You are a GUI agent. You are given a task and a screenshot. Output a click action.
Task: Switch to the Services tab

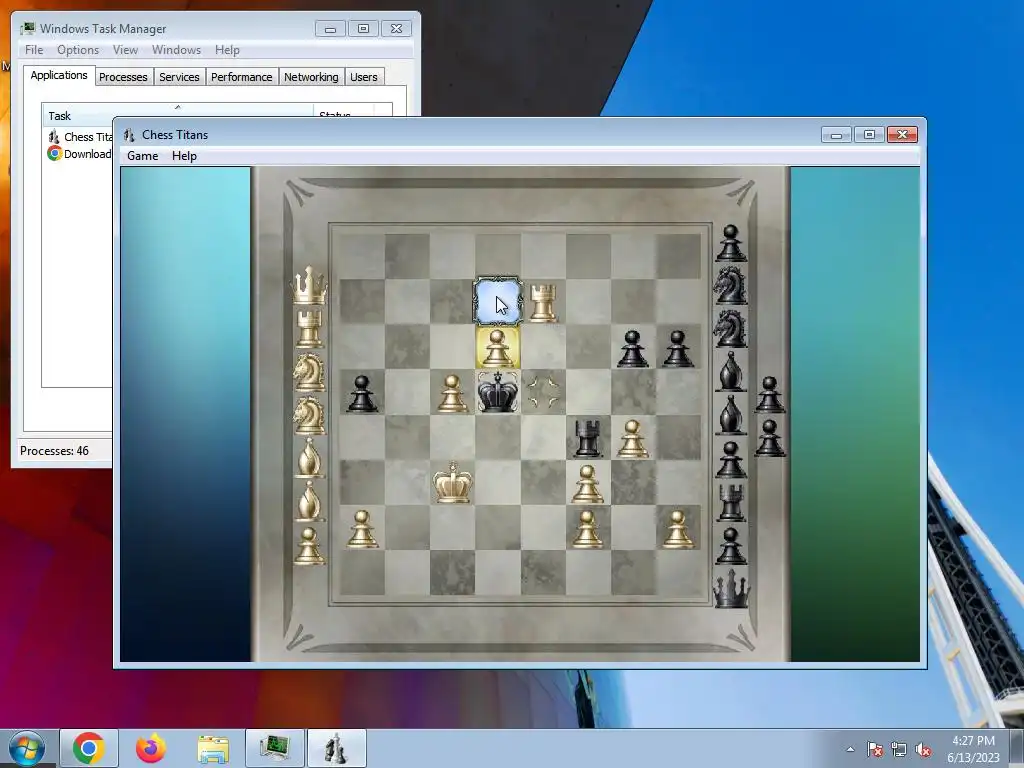pyautogui.click(x=179, y=77)
